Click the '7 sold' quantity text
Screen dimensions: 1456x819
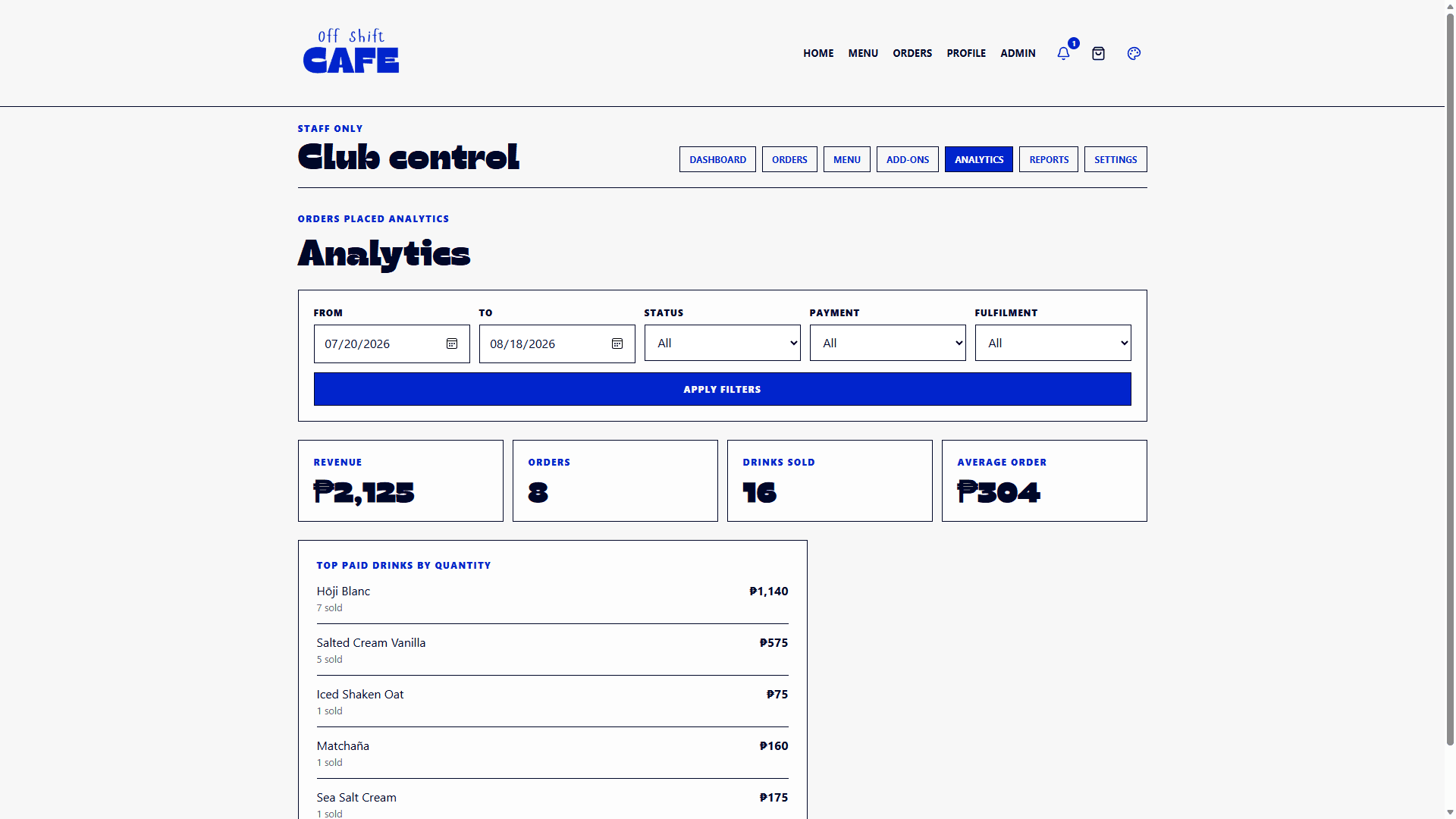pyautogui.click(x=329, y=608)
